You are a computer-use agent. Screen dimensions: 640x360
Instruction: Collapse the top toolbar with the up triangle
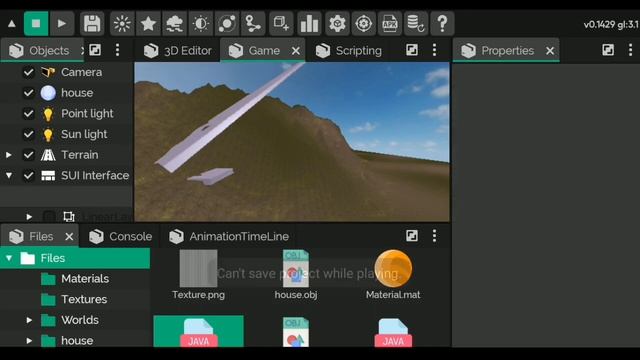pyautogui.click(x=12, y=24)
